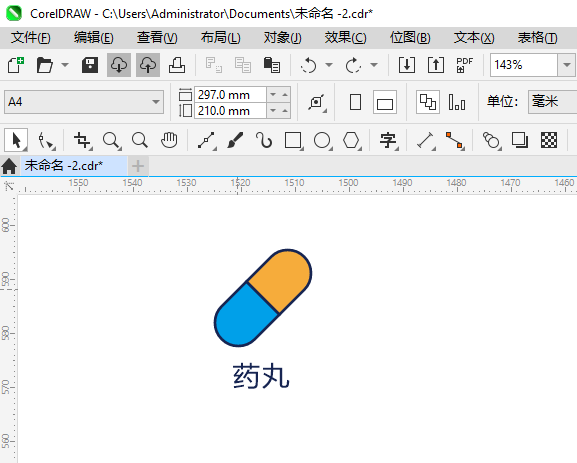Select the Text tool 字
The width and height of the screenshot is (577, 463).
(389, 141)
